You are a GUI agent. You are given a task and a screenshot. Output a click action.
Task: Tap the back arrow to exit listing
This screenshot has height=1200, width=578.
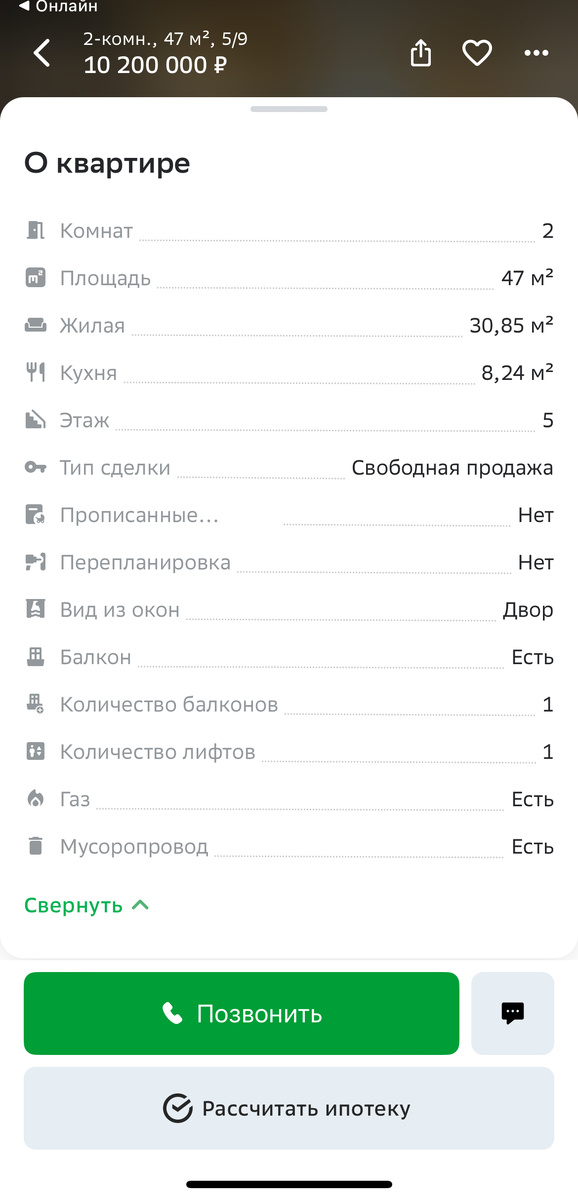pos(41,53)
